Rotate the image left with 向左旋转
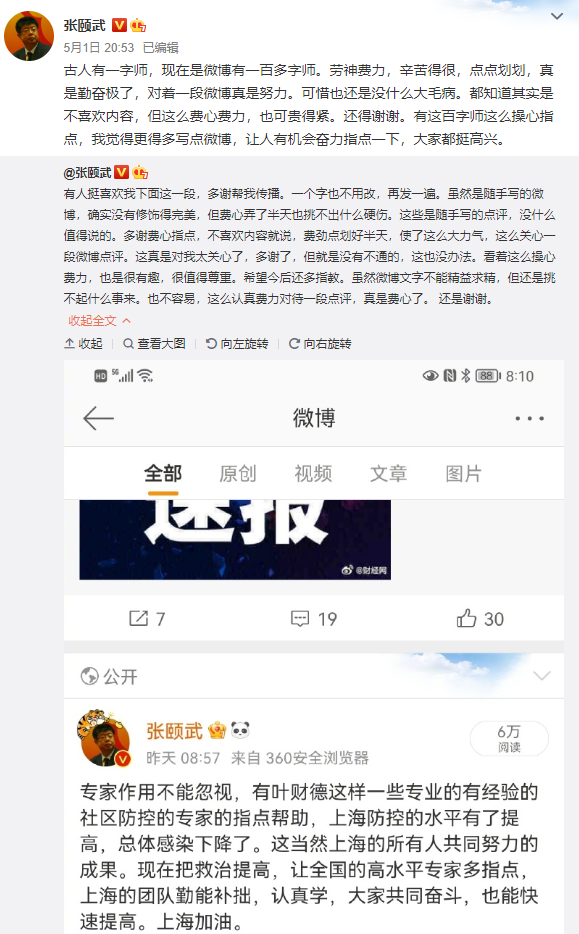Viewport: 579px width, 934px height. 237,344
